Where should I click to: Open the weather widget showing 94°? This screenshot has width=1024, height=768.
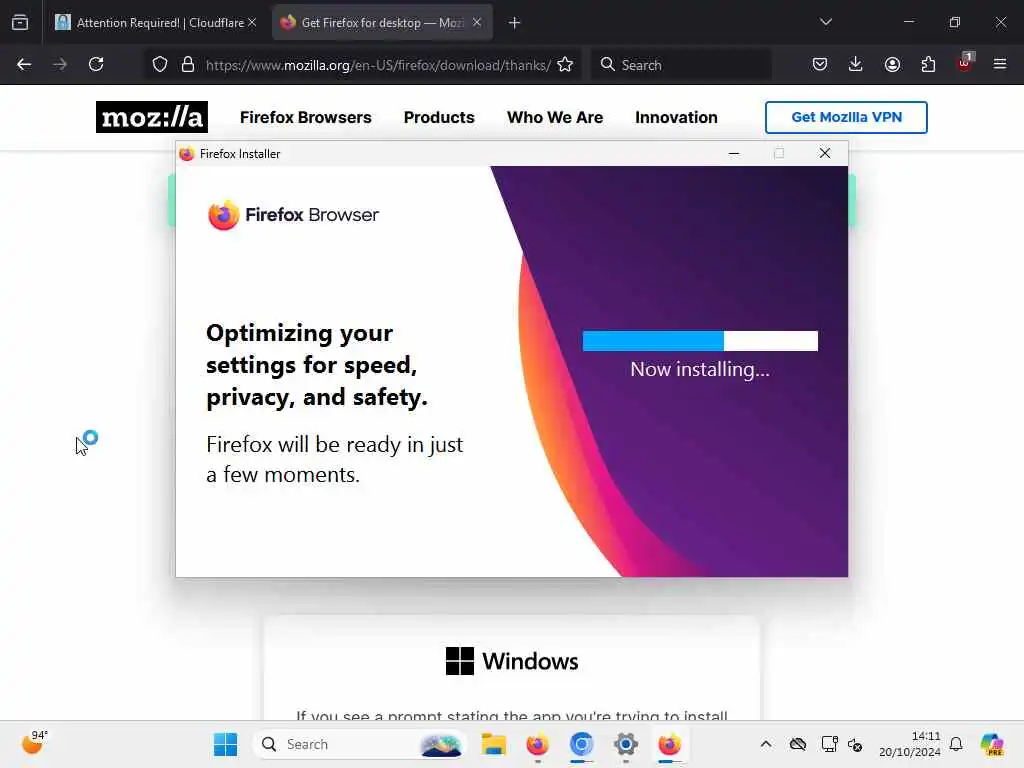pyautogui.click(x=34, y=743)
